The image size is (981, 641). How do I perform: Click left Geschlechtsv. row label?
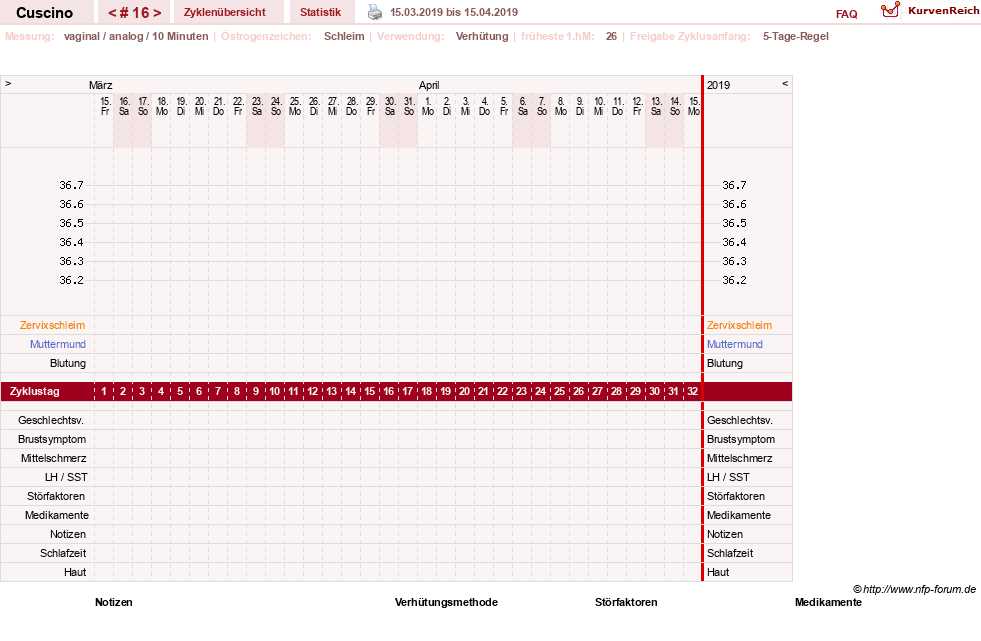(51, 420)
